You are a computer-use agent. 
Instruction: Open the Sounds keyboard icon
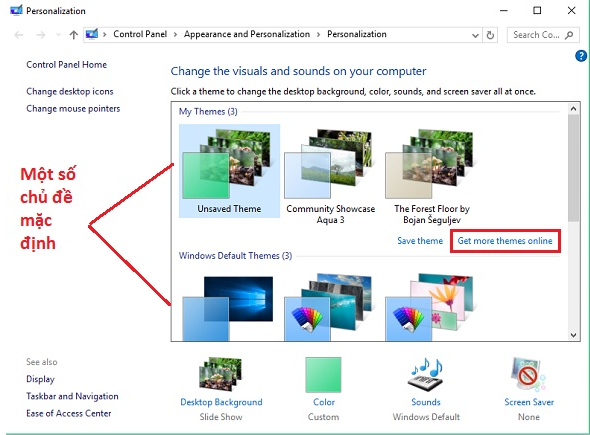(426, 375)
